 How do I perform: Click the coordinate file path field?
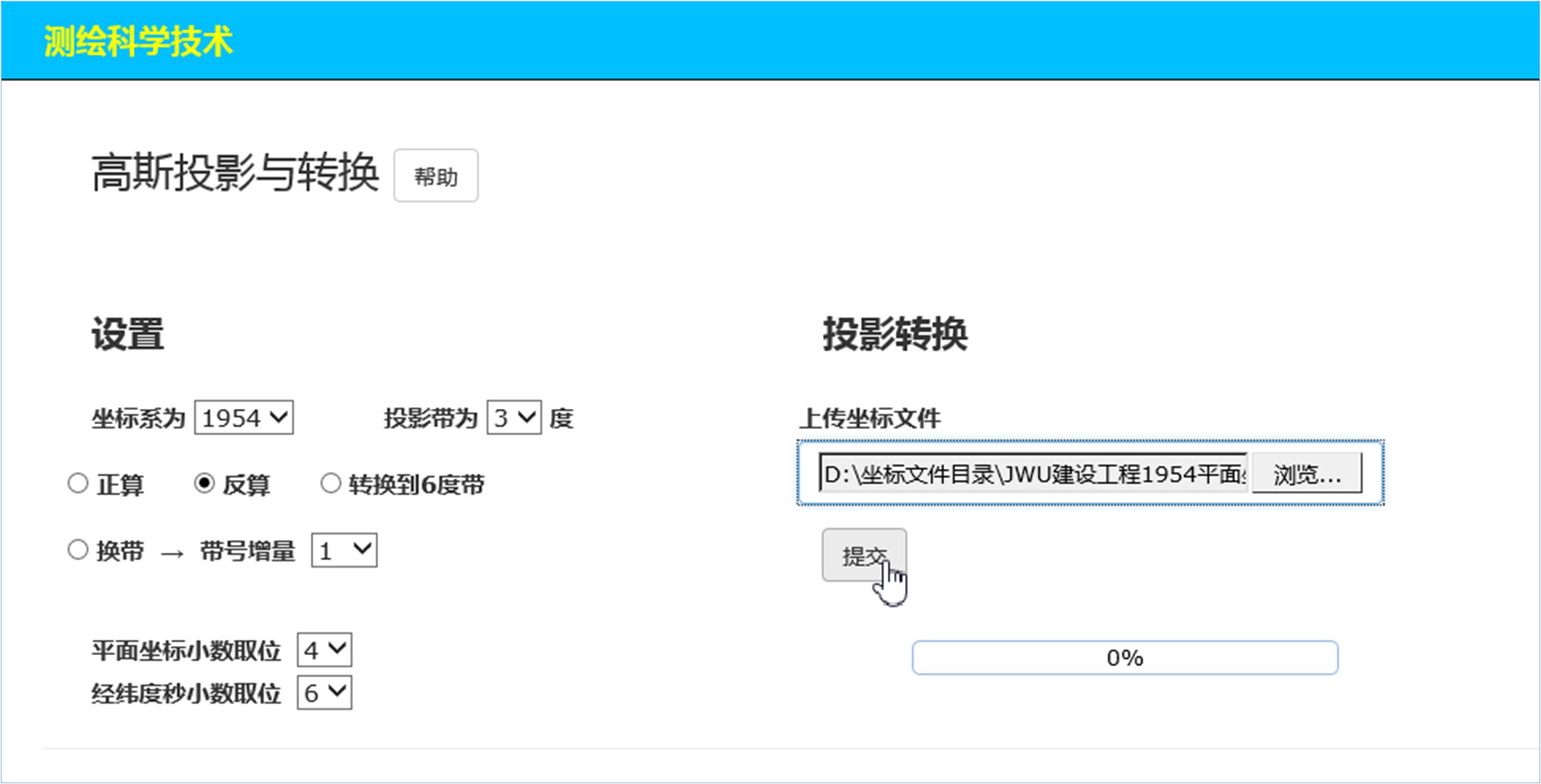pyautogui.click(x=1034, y=474)
